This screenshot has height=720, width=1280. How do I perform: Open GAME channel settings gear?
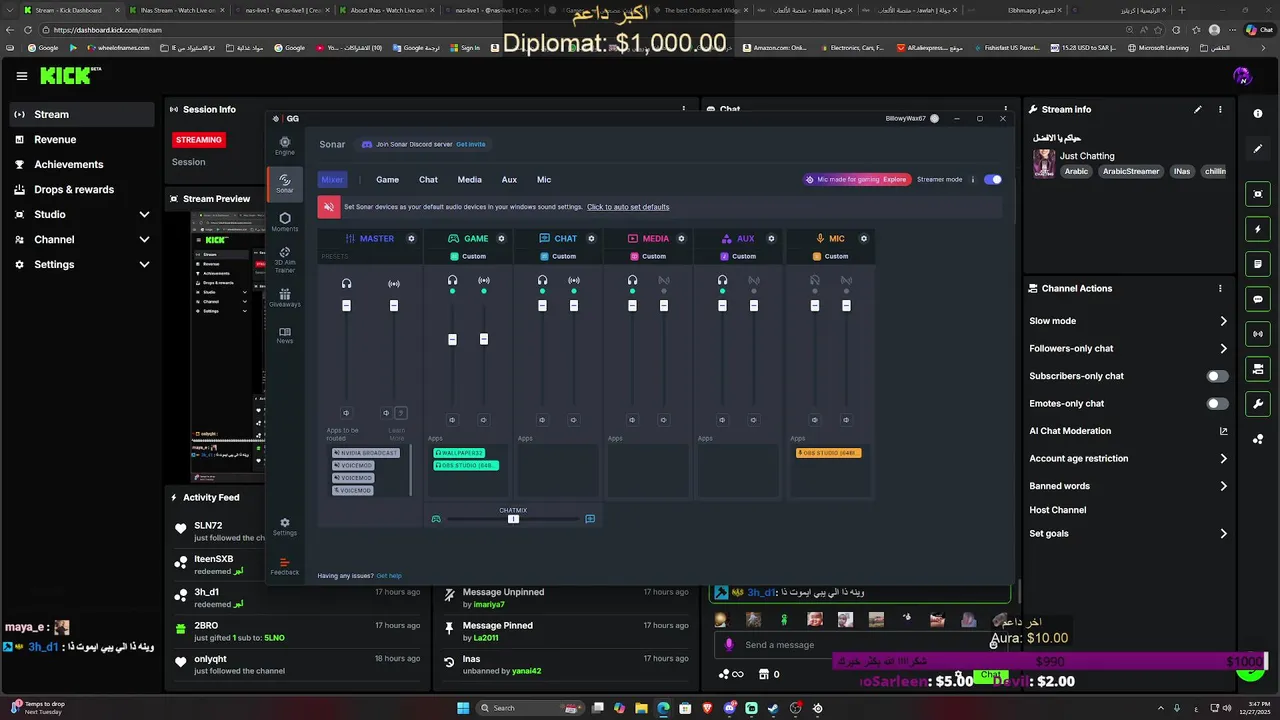tap(501, 239)
